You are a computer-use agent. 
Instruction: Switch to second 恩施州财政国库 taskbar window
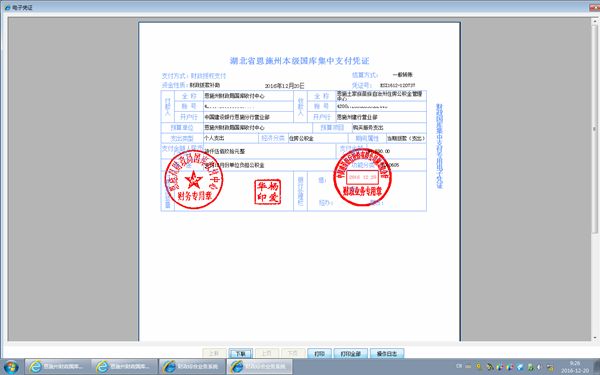click(x=125, y=367)
